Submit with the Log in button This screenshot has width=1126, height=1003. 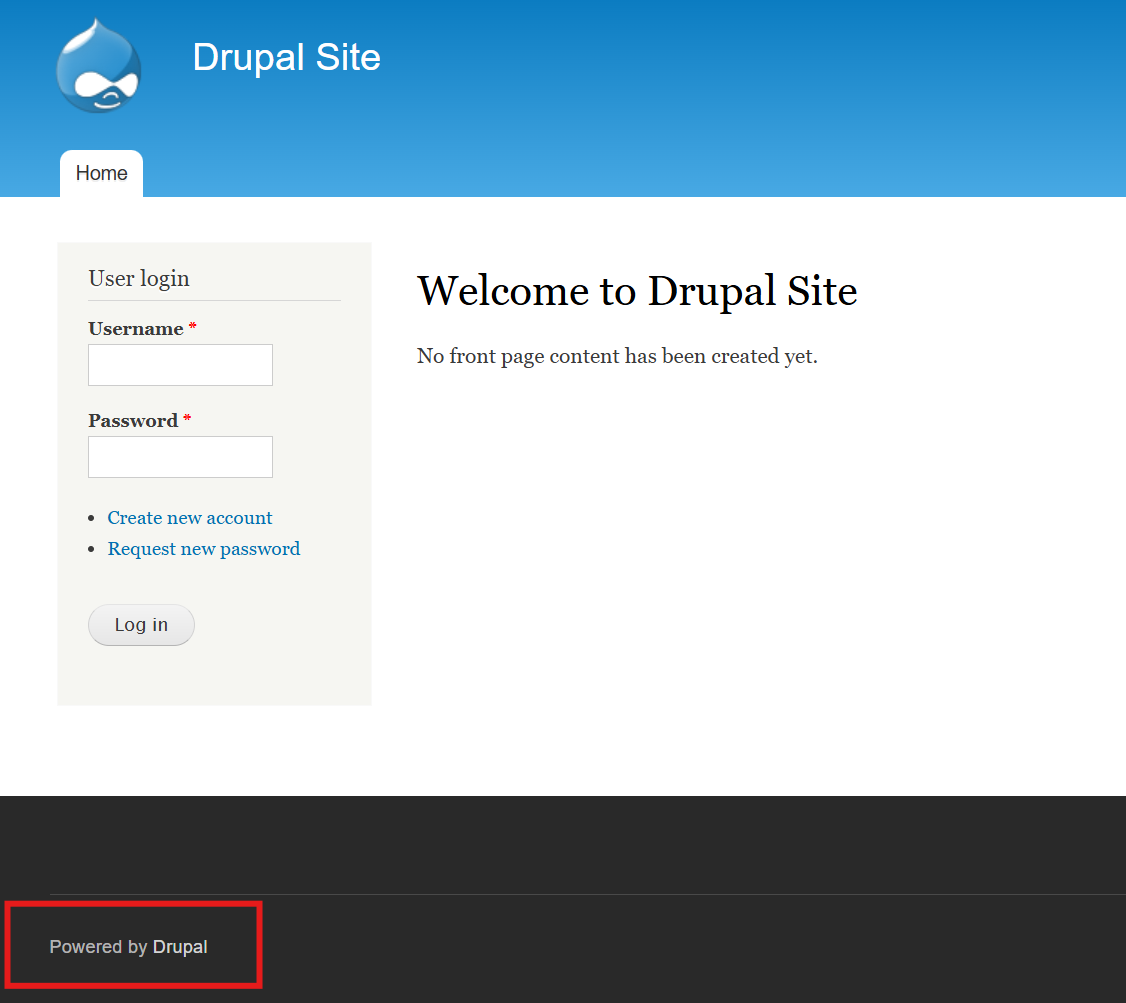pos(141,625)
